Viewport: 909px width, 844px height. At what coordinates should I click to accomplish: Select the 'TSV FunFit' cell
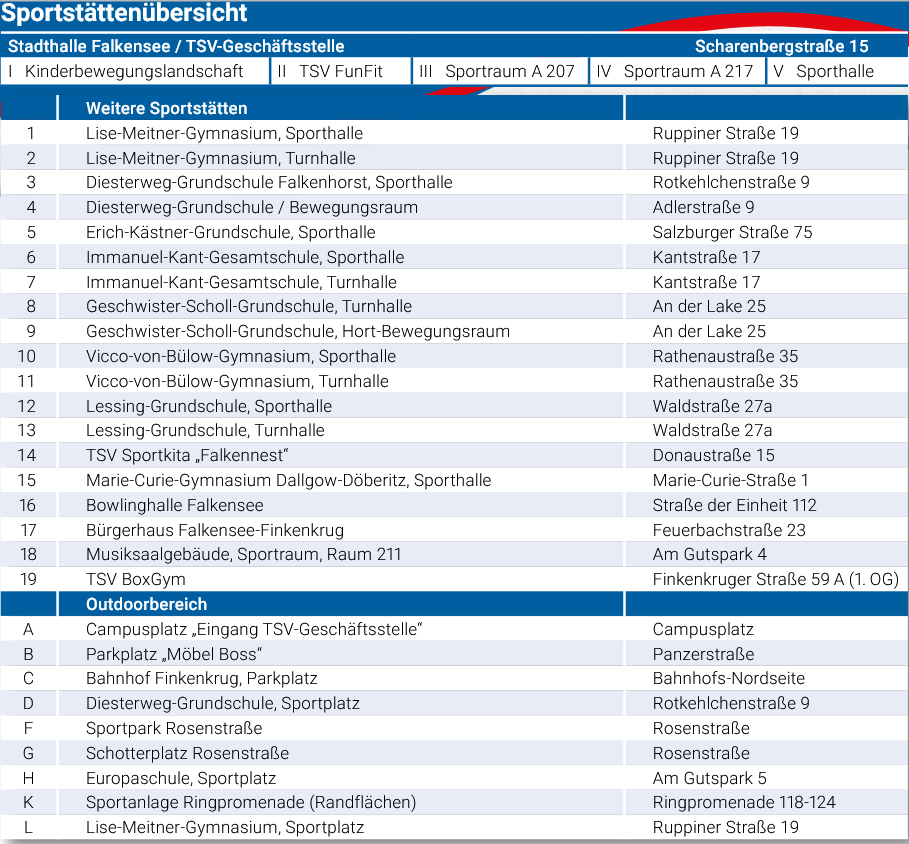coord(341,71)
